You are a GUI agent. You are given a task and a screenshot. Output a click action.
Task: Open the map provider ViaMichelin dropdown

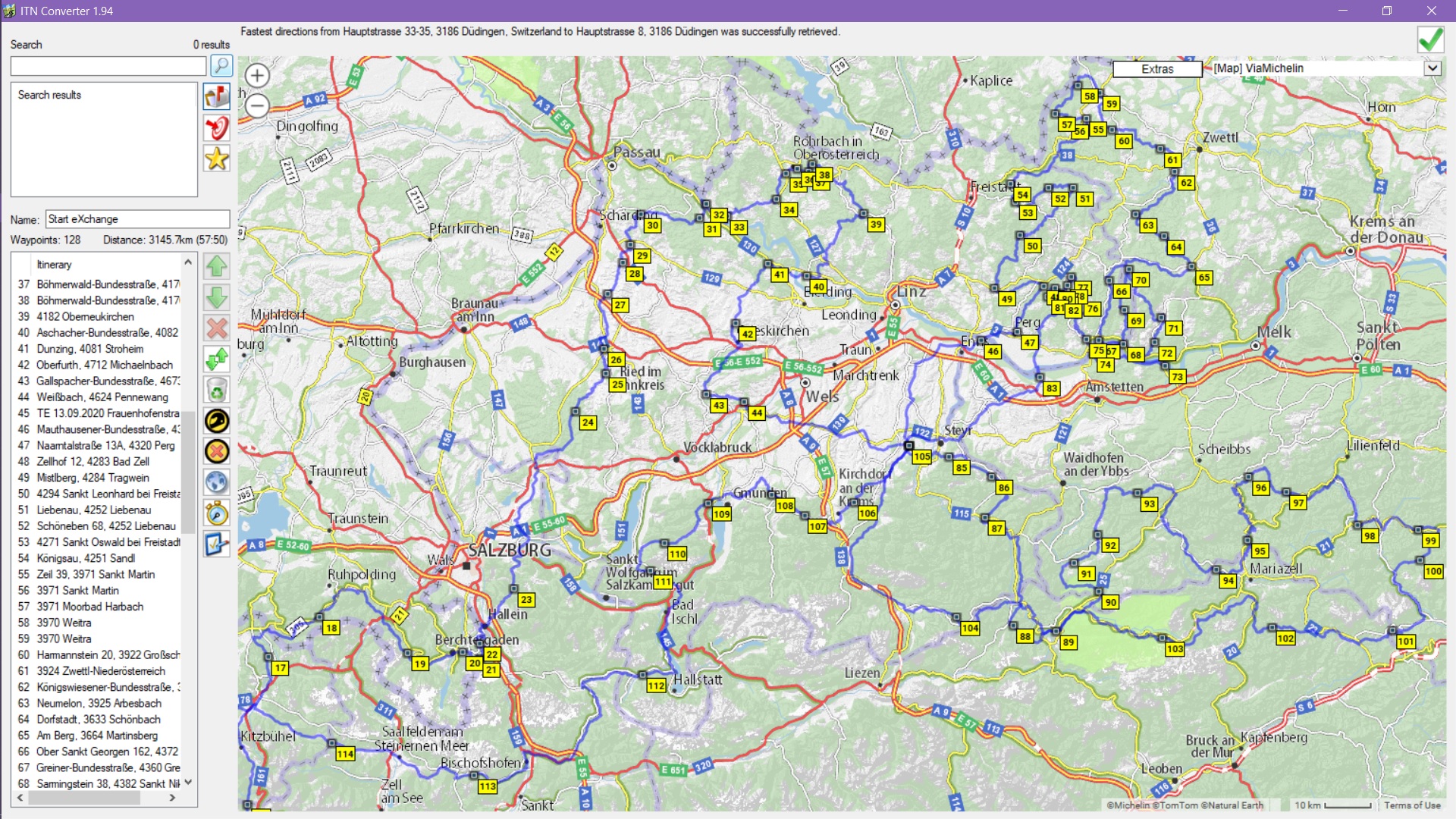(x=1432, y=68)
